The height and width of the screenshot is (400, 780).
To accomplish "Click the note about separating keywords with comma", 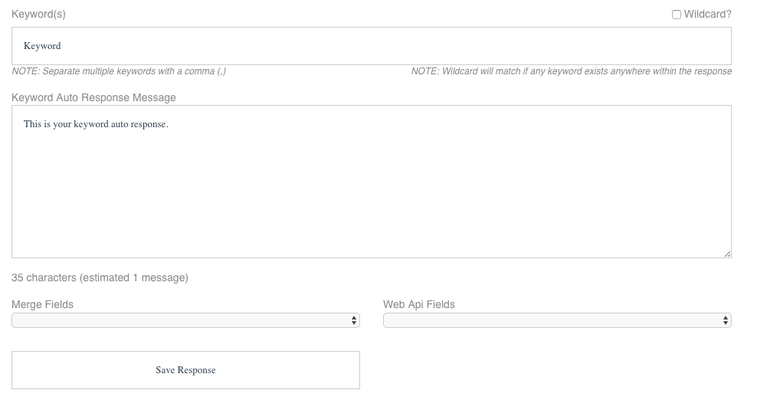I will click(x=119, y=71).
